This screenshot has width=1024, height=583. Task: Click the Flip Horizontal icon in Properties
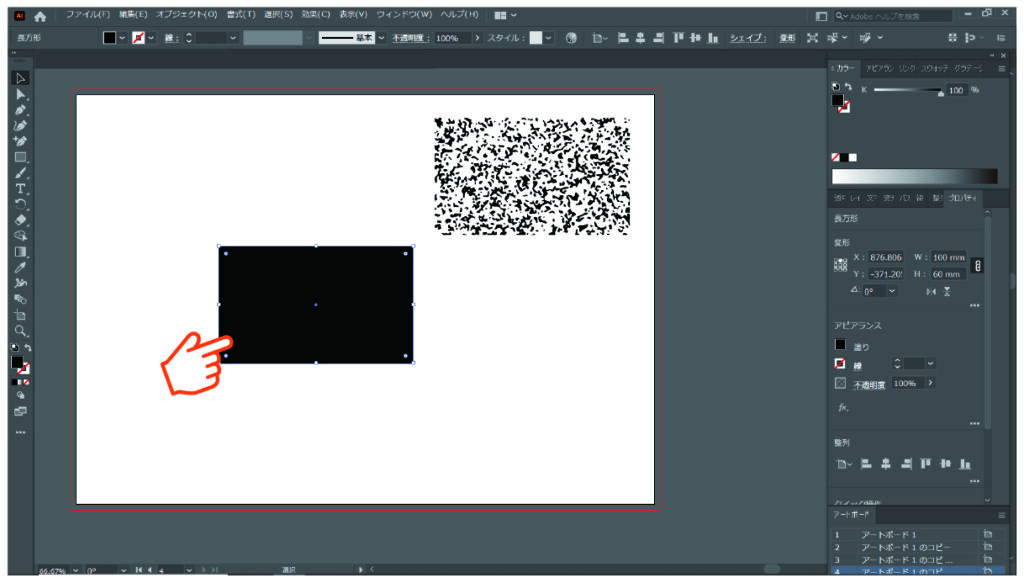point(931,291)
